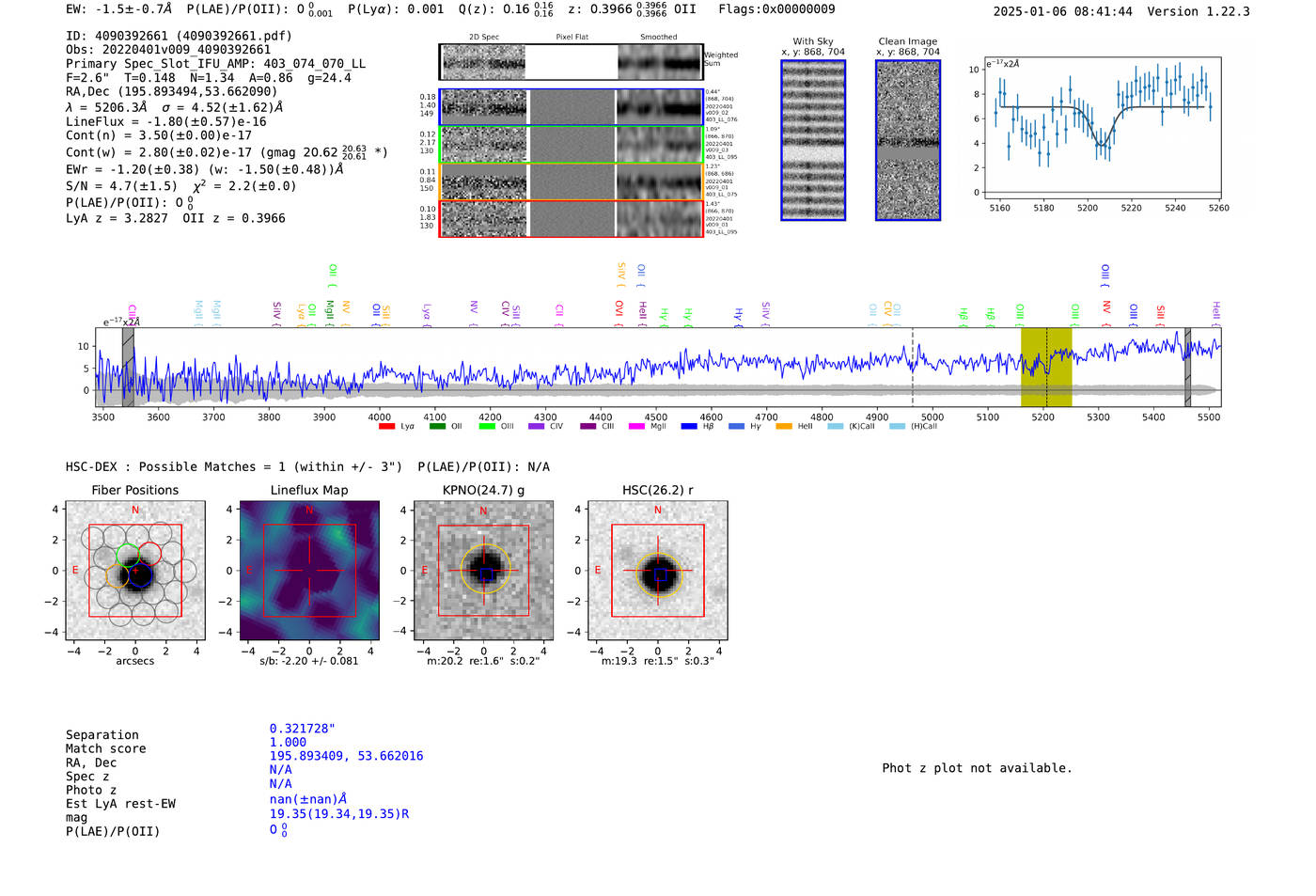Click the m:19.3 re:1.5" s:0.3" label

click(x=658, y=661)
